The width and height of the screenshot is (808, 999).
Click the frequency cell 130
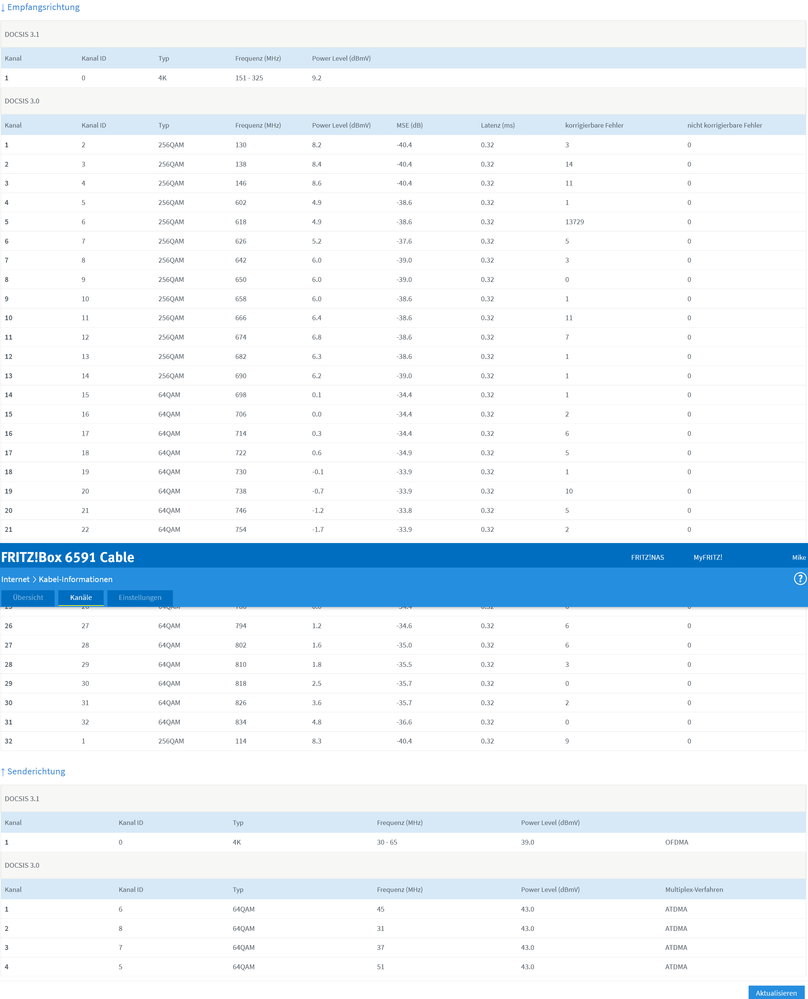pyautogui.click(x=240, y=145)
